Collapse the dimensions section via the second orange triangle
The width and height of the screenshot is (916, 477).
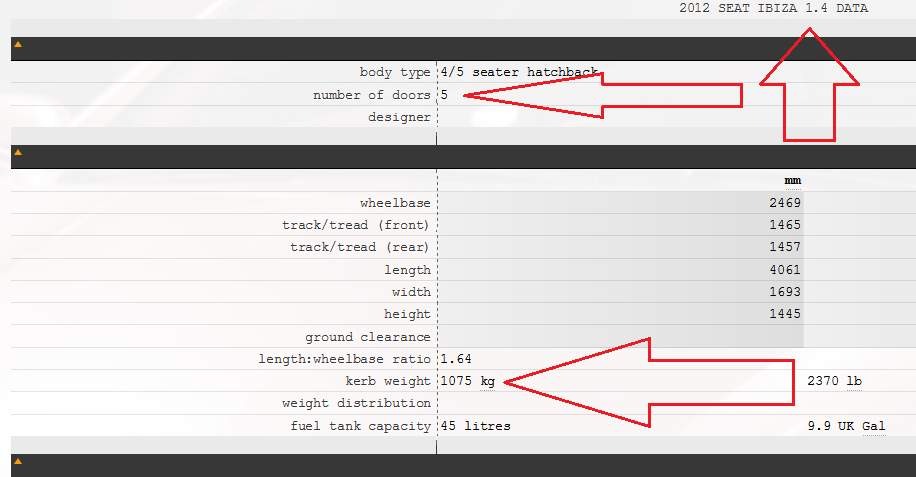pos(18,152)
